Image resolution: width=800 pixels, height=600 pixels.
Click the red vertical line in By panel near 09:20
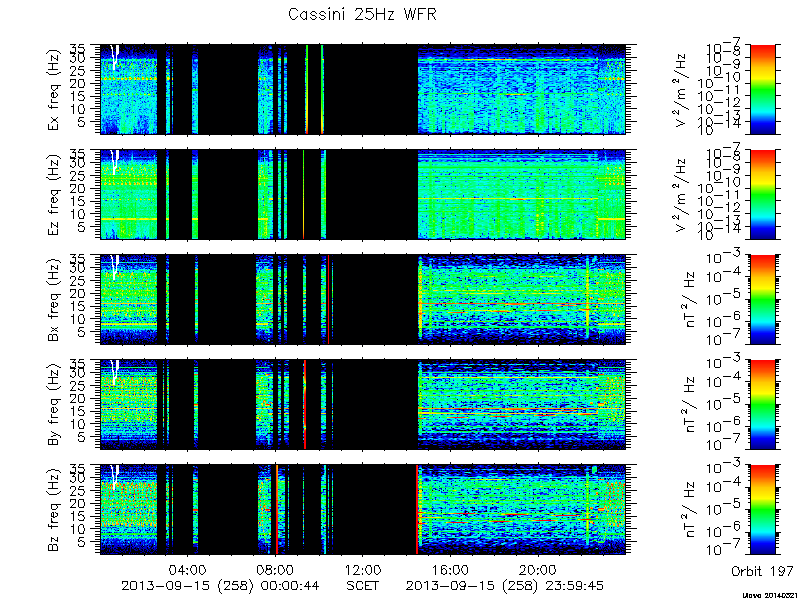coord(305,404)
